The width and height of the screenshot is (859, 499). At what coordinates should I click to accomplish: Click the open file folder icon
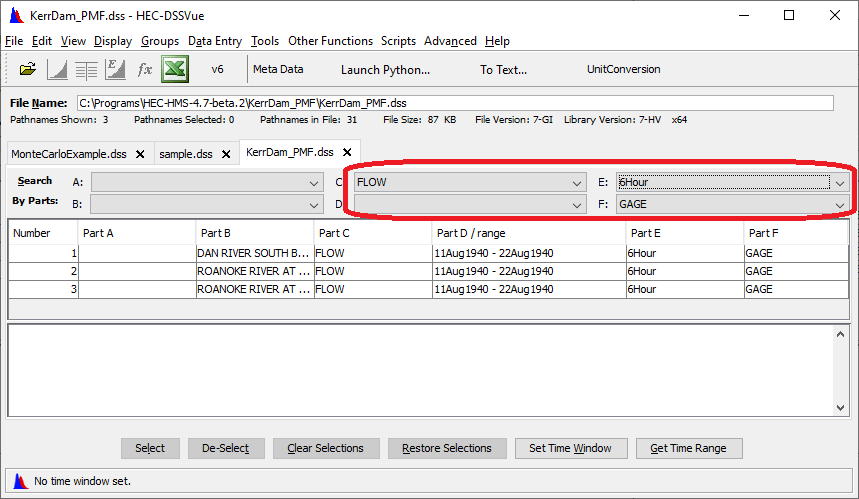pyautogui.click(x=28, y=69)
